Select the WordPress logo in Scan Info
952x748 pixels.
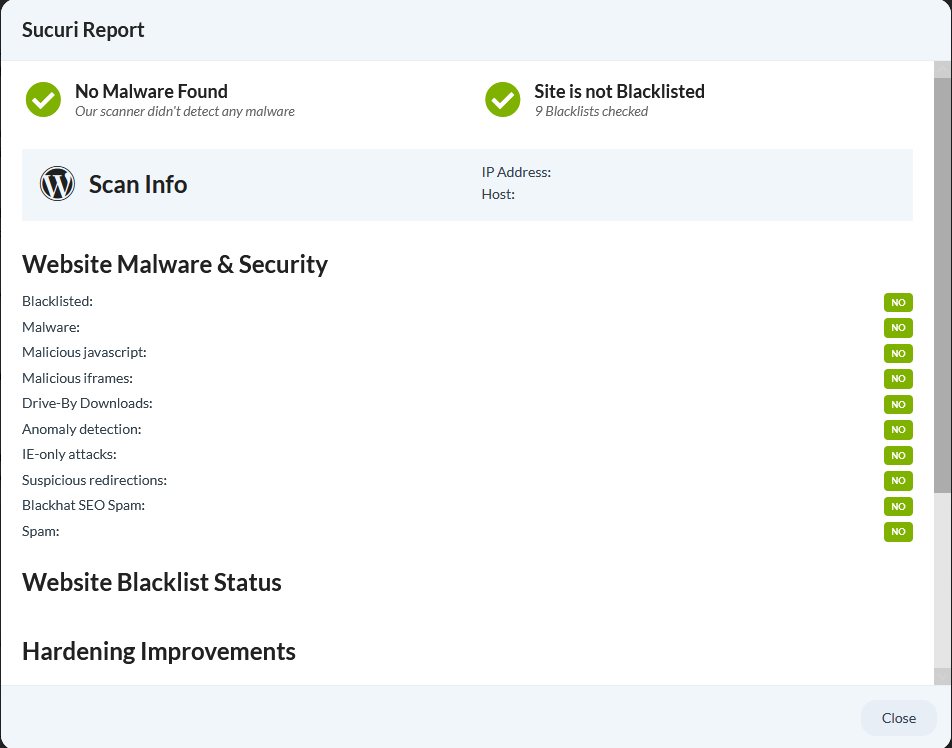click(57, 183)
